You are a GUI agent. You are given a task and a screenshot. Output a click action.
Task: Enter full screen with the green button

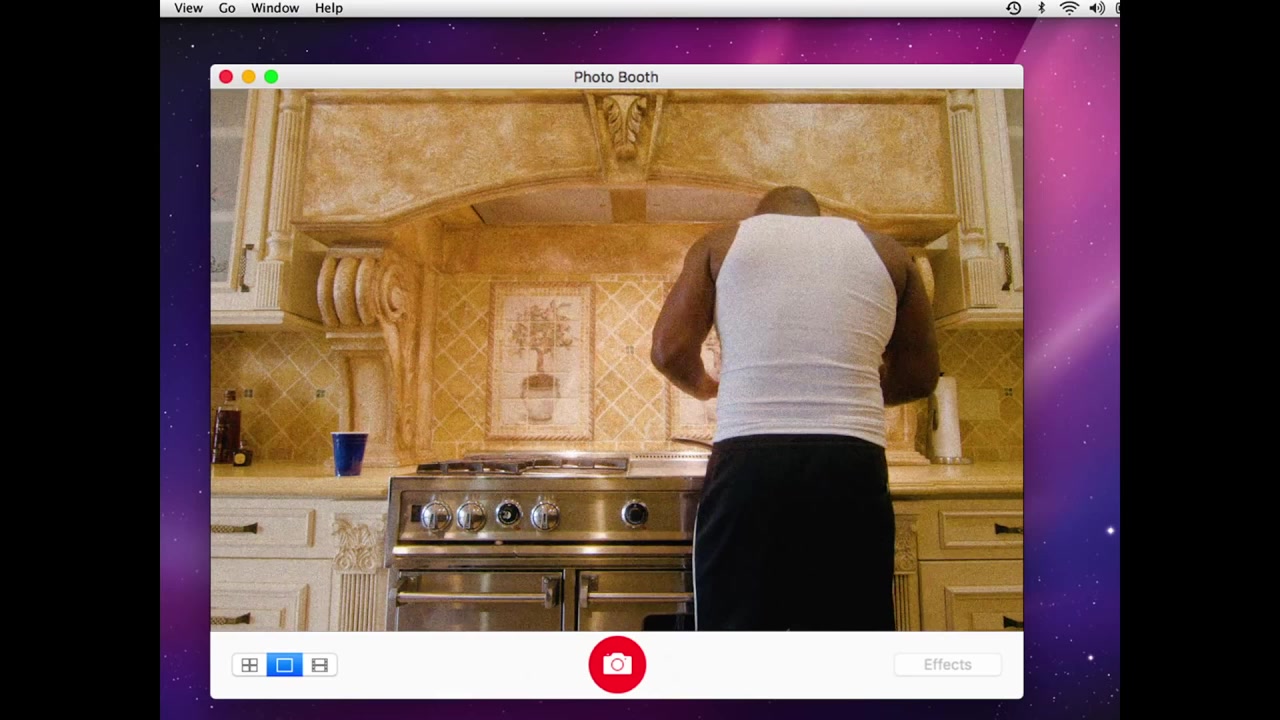271,77
